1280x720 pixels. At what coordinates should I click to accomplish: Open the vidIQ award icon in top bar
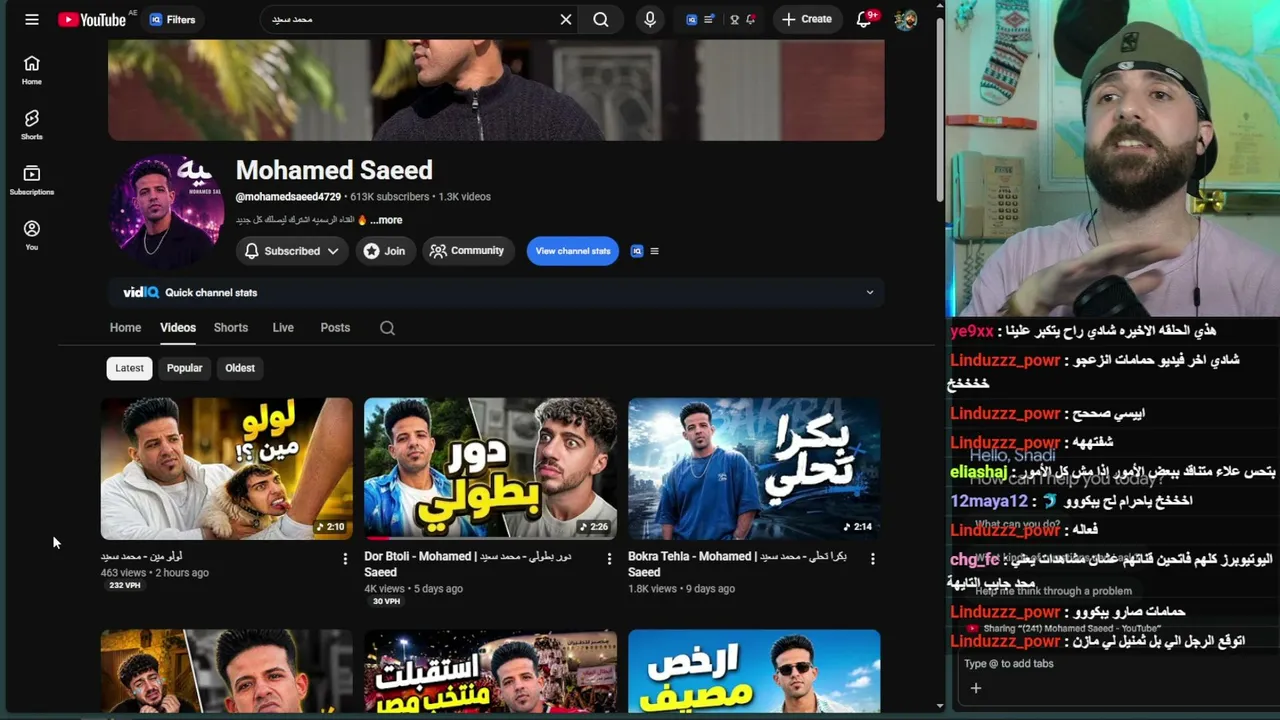click(734, 19)
